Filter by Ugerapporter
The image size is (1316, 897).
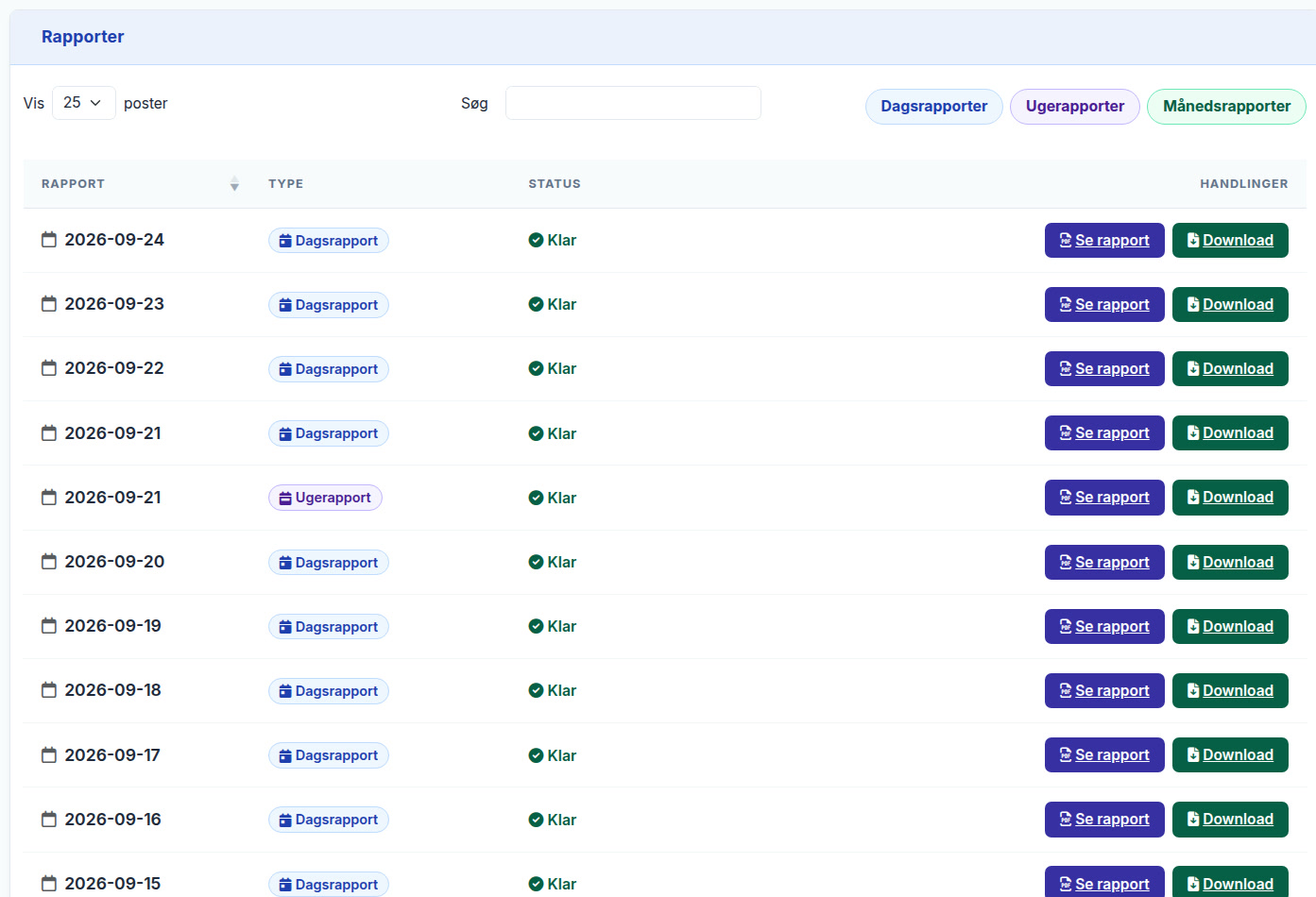click(x=1075, y=107)
